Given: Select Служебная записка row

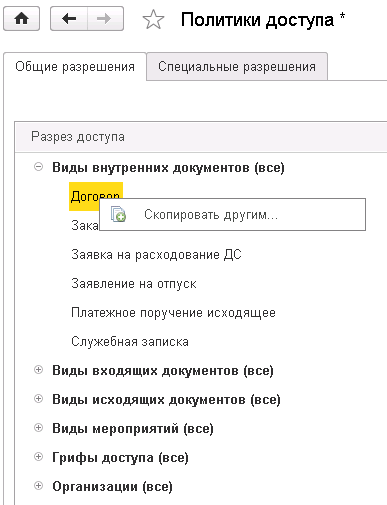Looking at the screenshot, I should pos(130,342).
